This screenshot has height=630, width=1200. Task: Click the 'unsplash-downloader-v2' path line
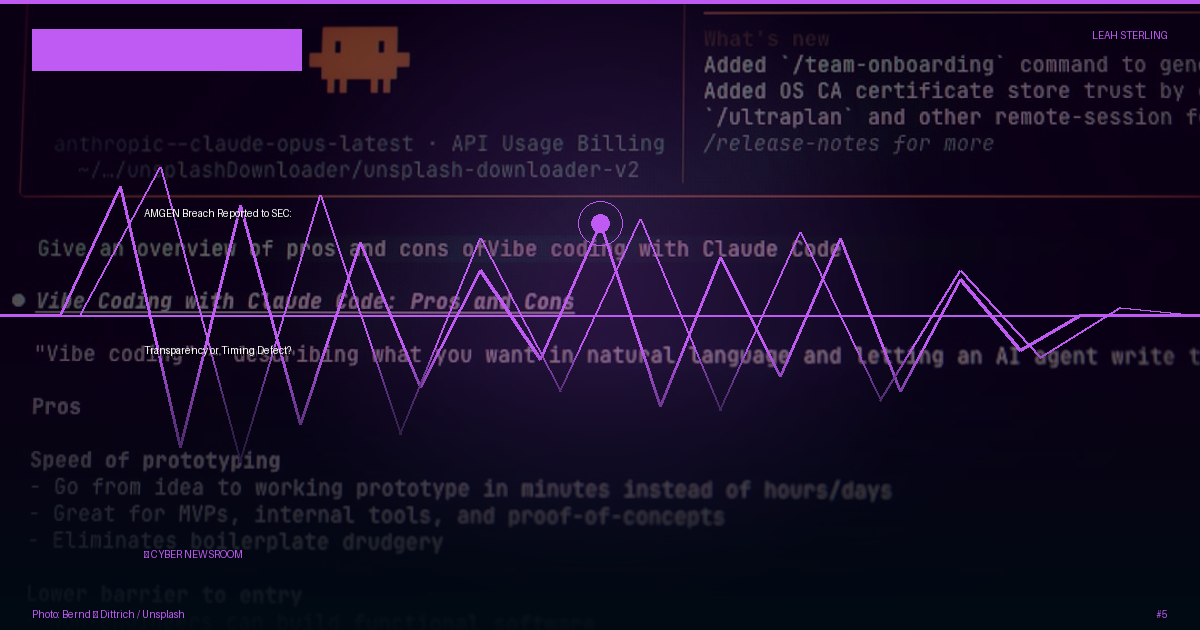(x=358, y=170)
